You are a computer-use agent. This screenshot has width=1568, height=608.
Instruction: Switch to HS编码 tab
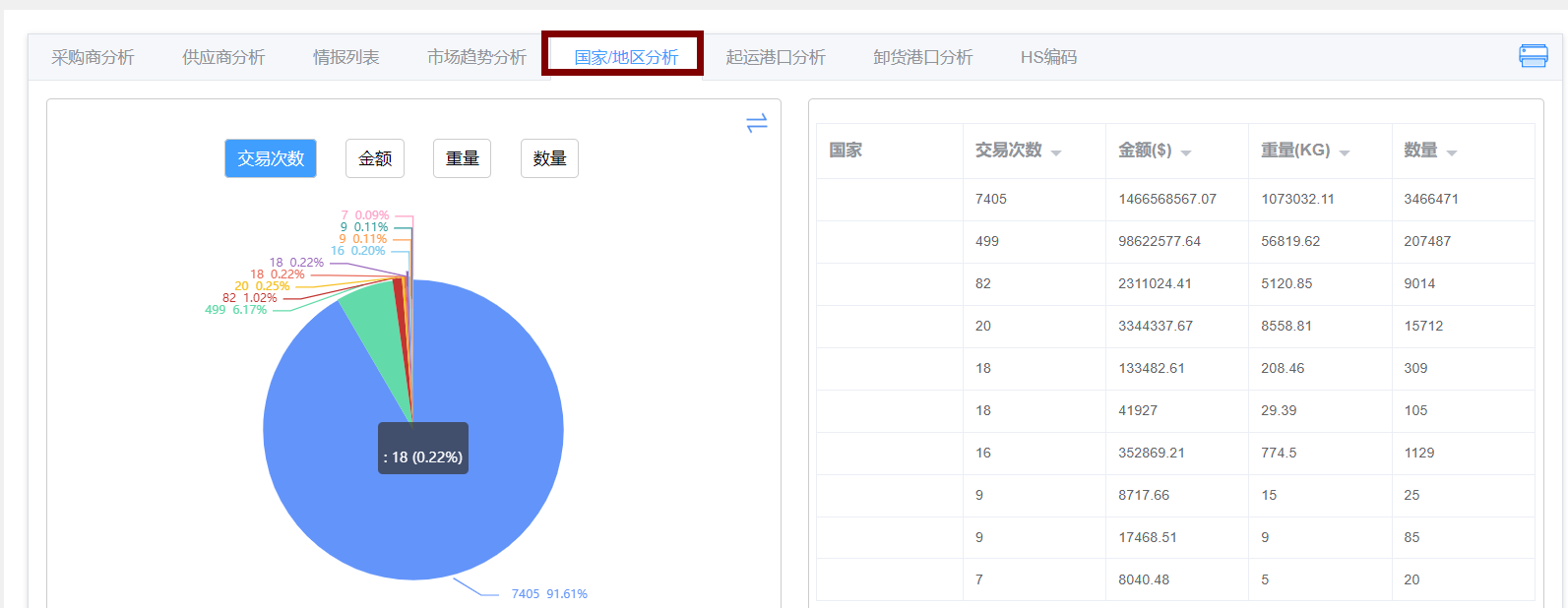tap(1048, 57)
